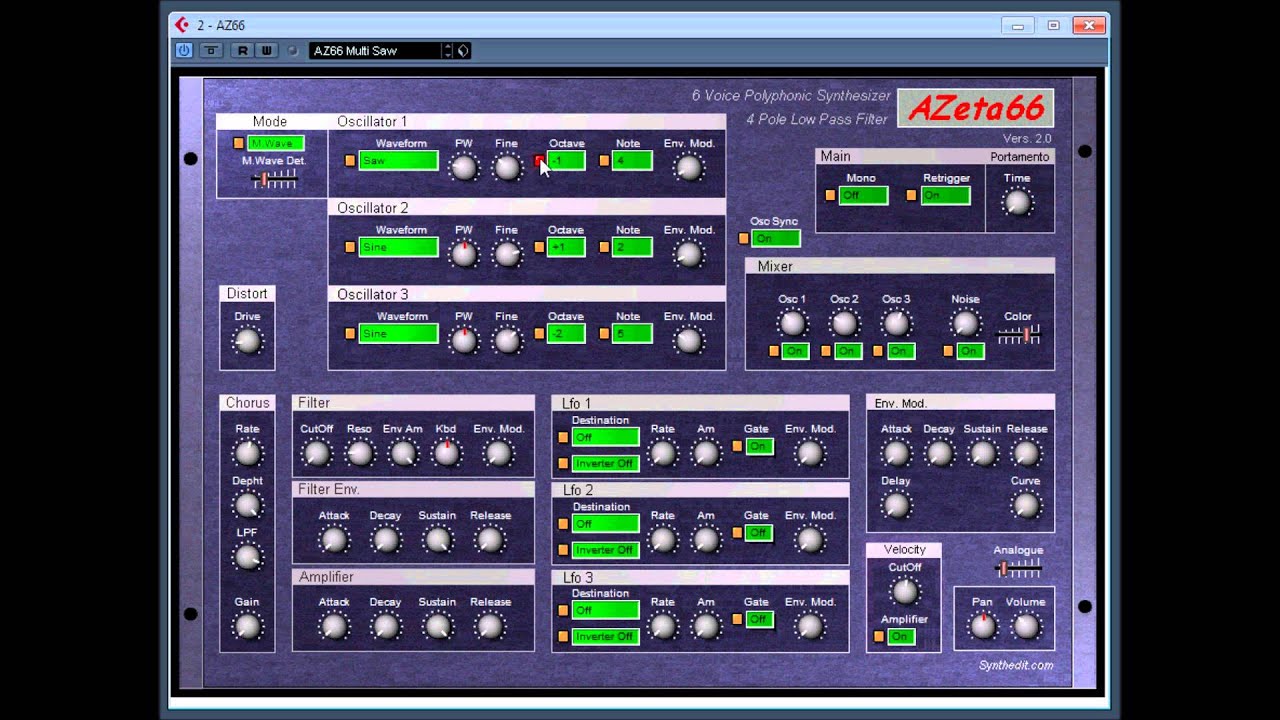The image size is (1280, 720).
Task: Click the Portamento Time knob
Action: point(1017,203)
